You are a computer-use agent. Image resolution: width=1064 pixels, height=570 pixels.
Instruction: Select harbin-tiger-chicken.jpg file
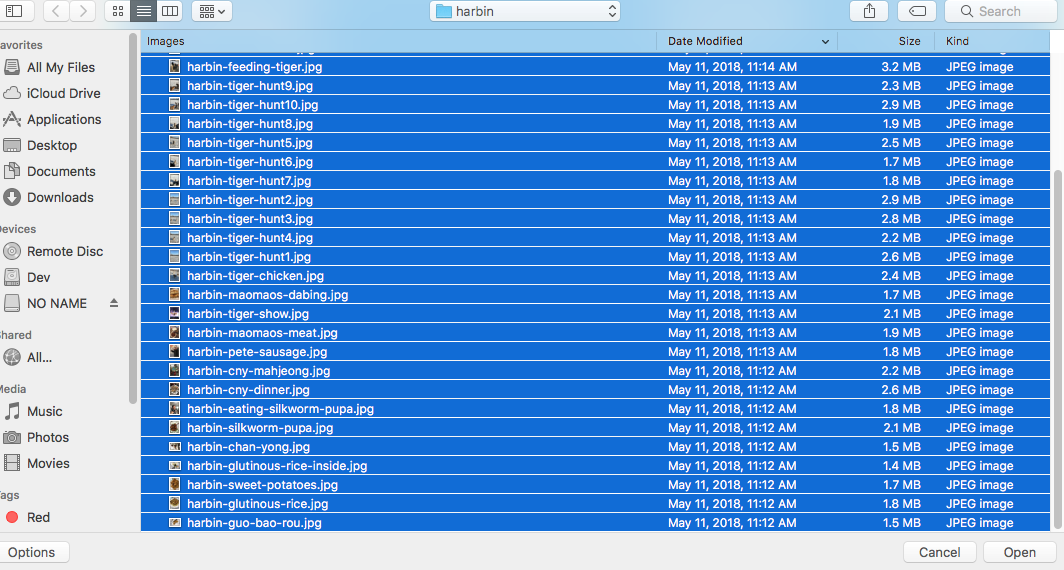pyautogui.click(x=595, y=276)
